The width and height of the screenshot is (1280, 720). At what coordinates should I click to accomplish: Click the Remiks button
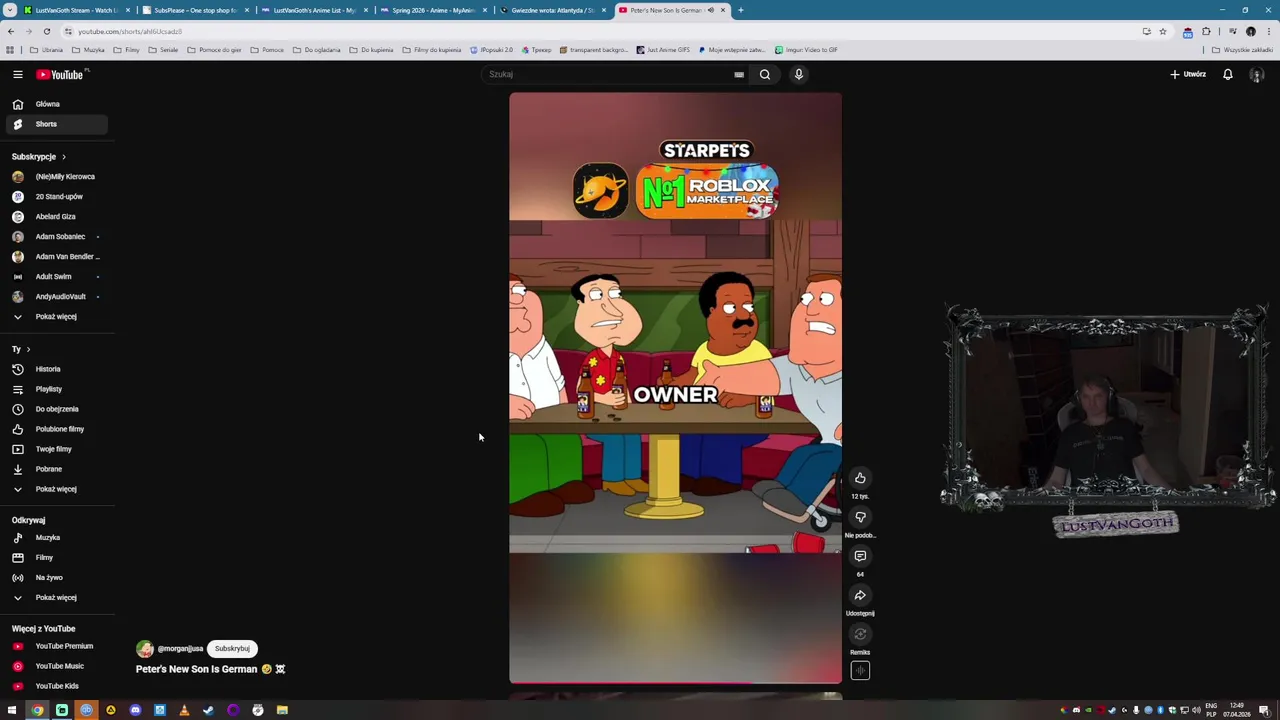[860, 634]
